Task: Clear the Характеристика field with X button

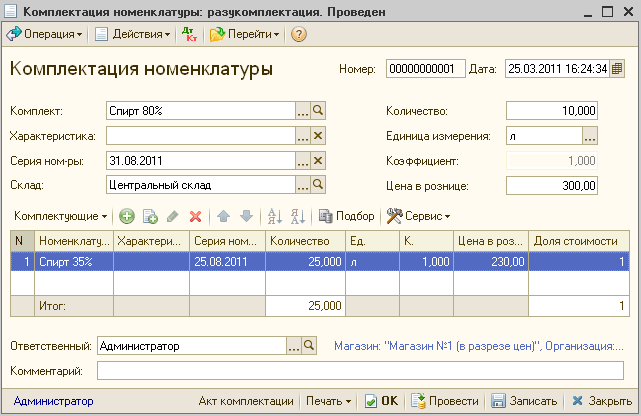Action: 319,135
